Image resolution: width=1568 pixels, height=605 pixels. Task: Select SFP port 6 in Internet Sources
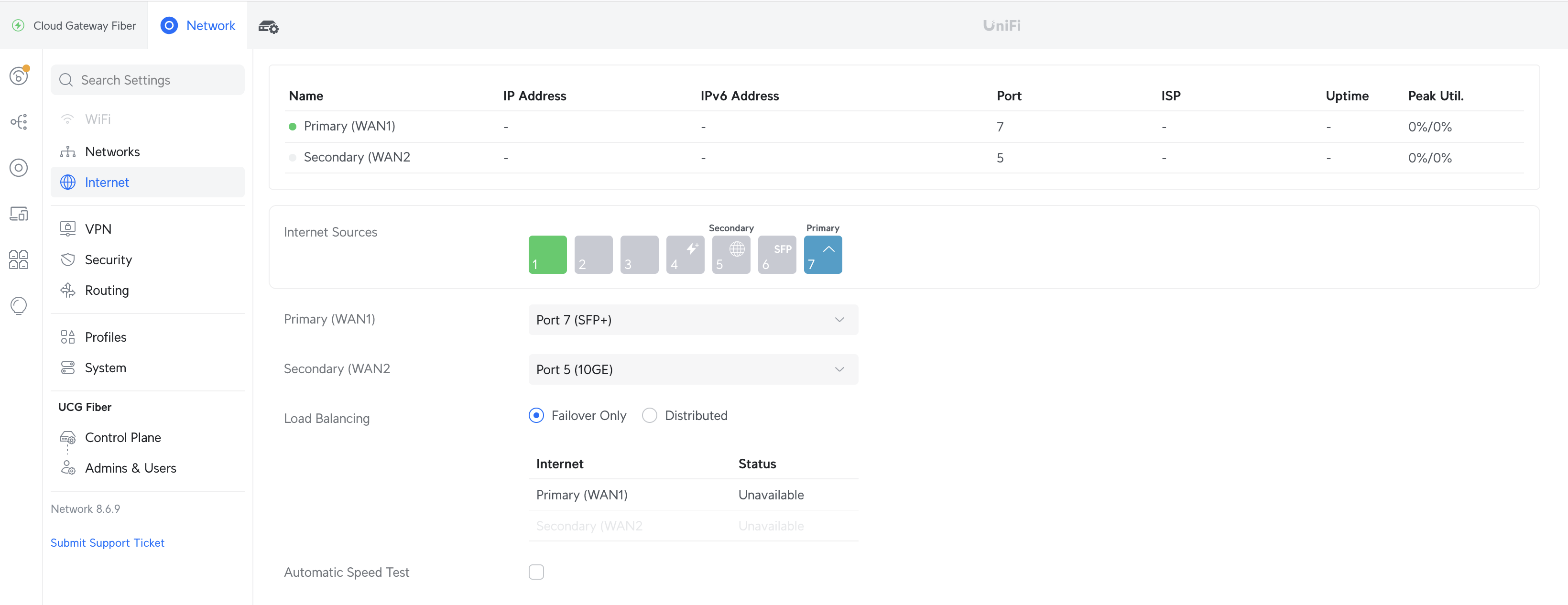pos(777,254)
